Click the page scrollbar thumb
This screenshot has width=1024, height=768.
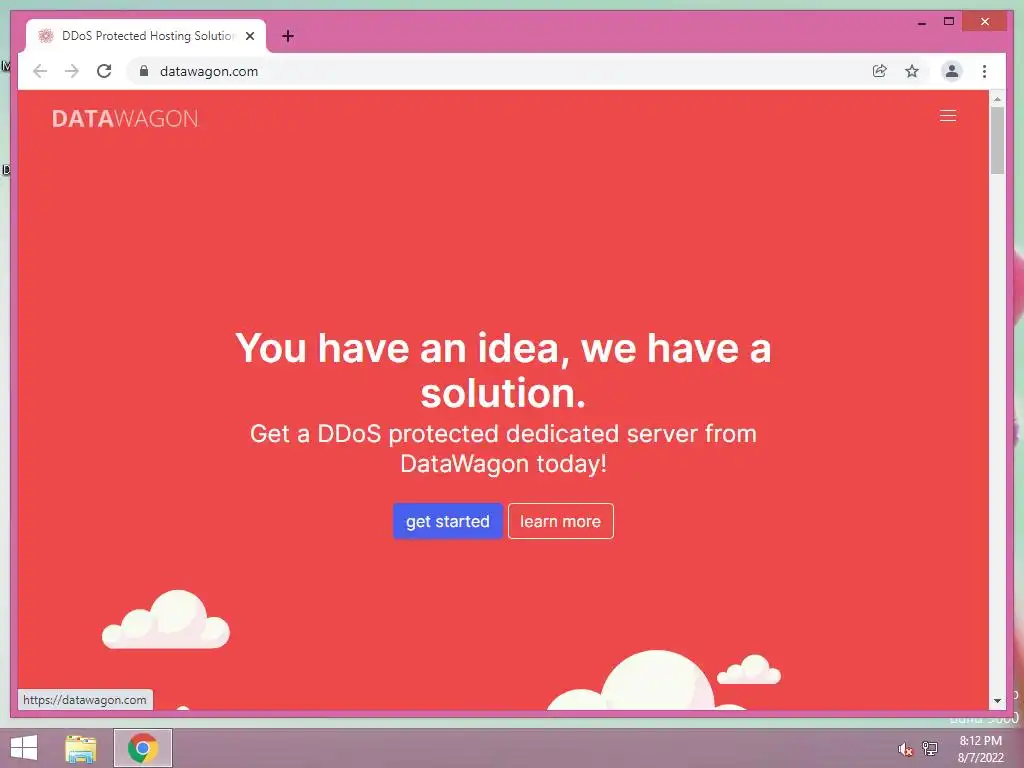click(997, 140)
